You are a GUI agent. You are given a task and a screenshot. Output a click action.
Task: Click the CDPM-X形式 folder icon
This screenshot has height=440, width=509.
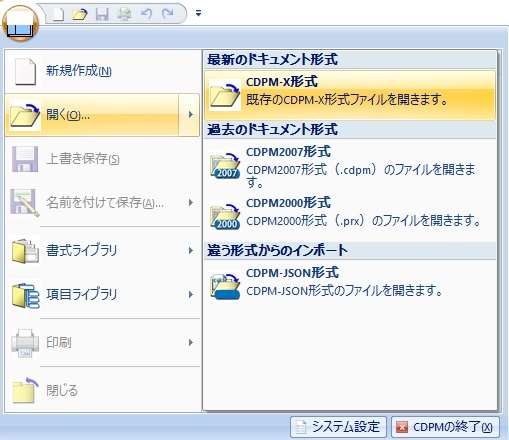[224, 95]
